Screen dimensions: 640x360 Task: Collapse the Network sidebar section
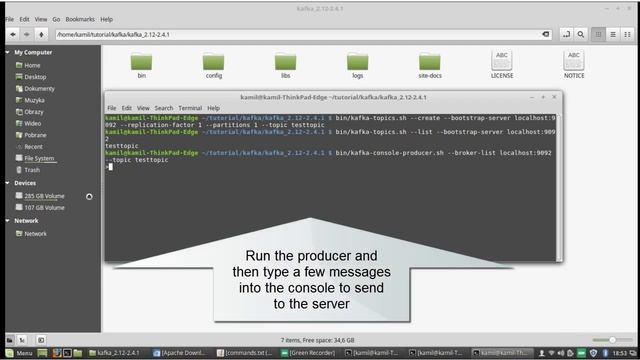click(x=8, y=221)
